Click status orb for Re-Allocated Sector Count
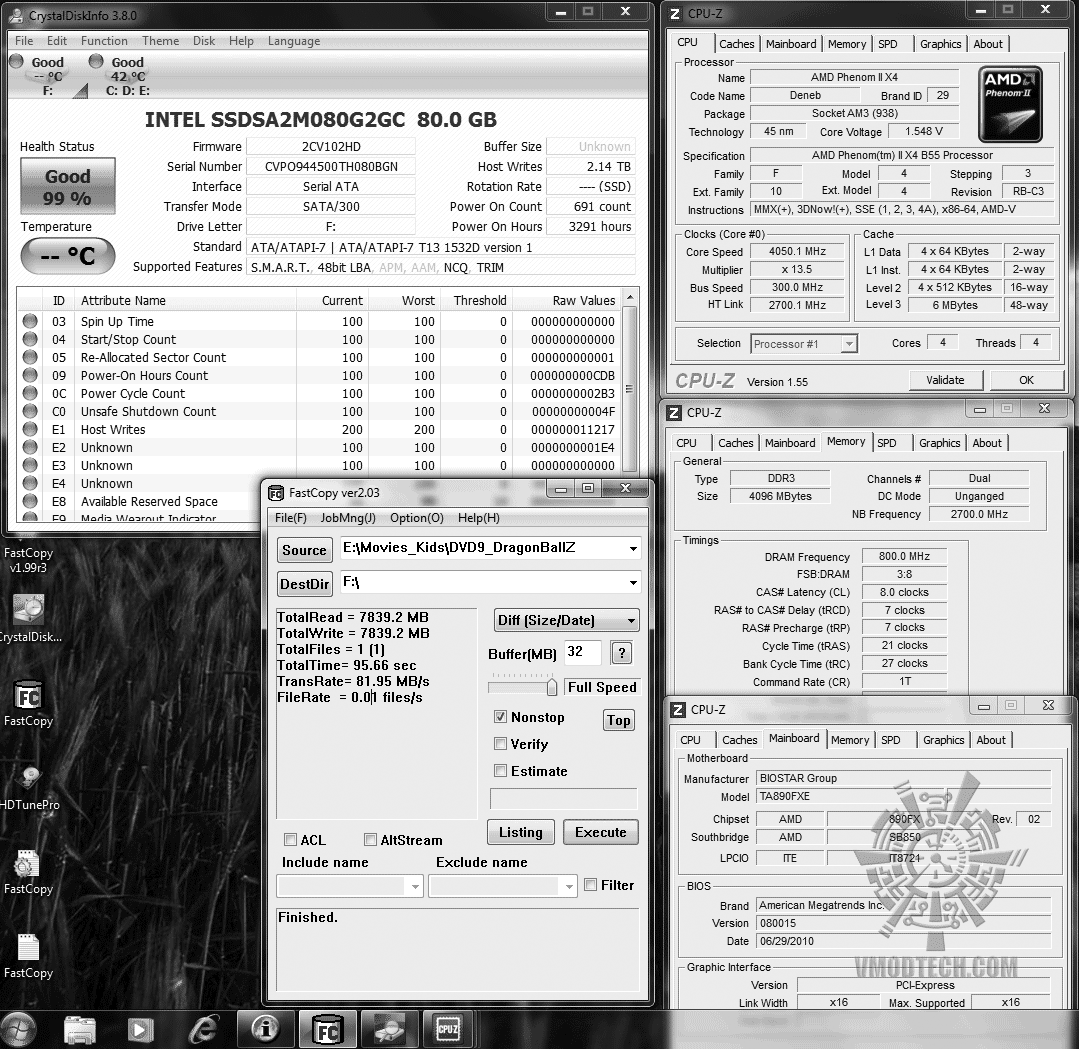 pos(30,357)
